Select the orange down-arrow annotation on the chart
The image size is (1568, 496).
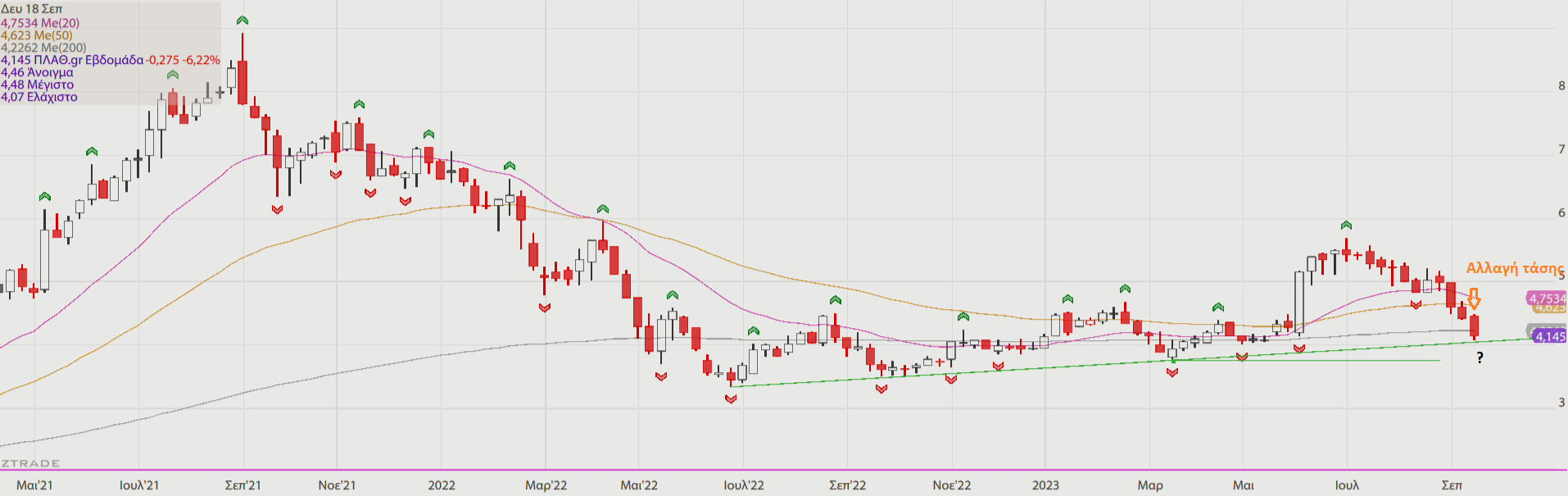point(1474,298)
